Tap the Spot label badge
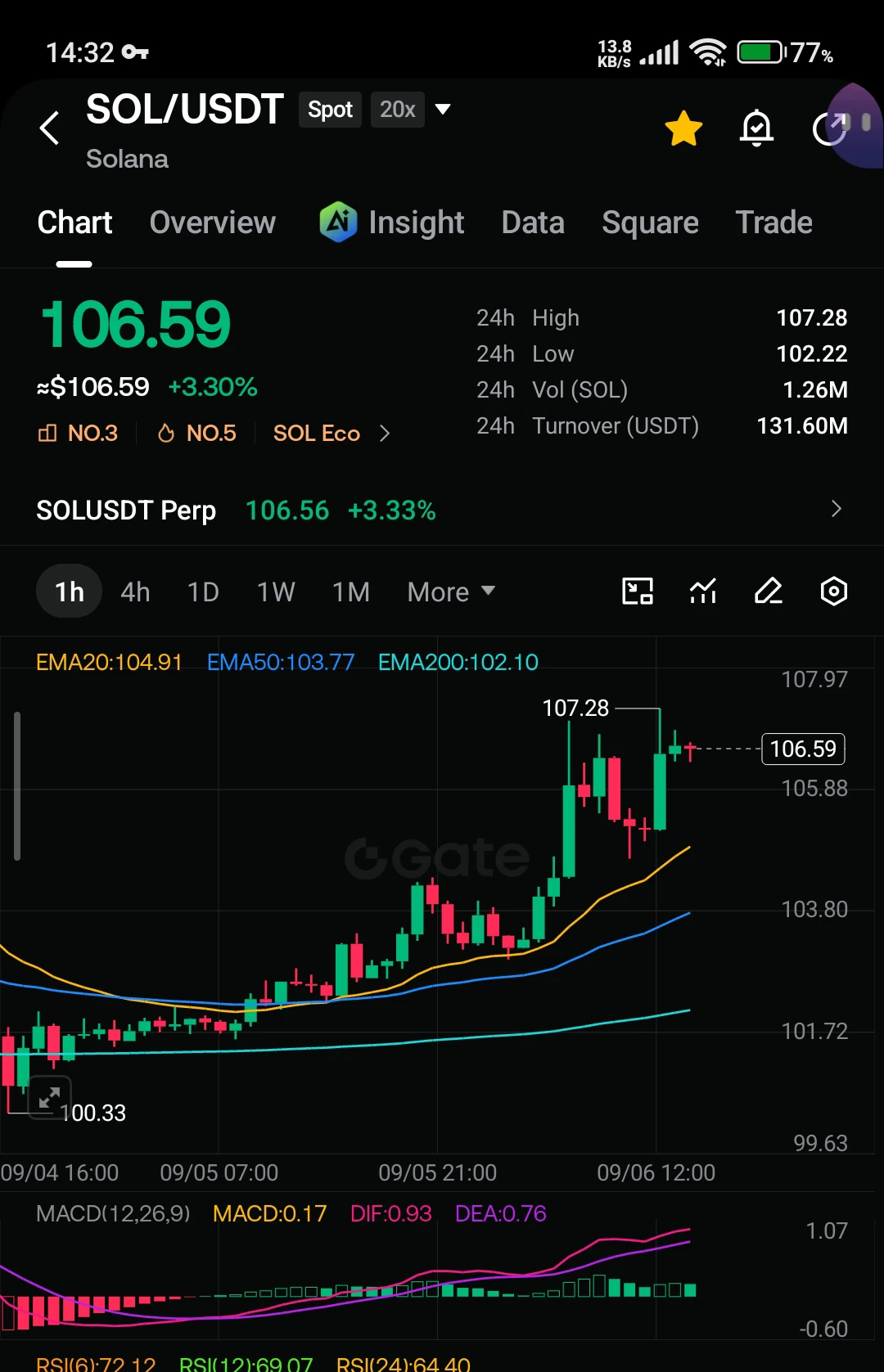The image size is (884, 1372). 330,110
